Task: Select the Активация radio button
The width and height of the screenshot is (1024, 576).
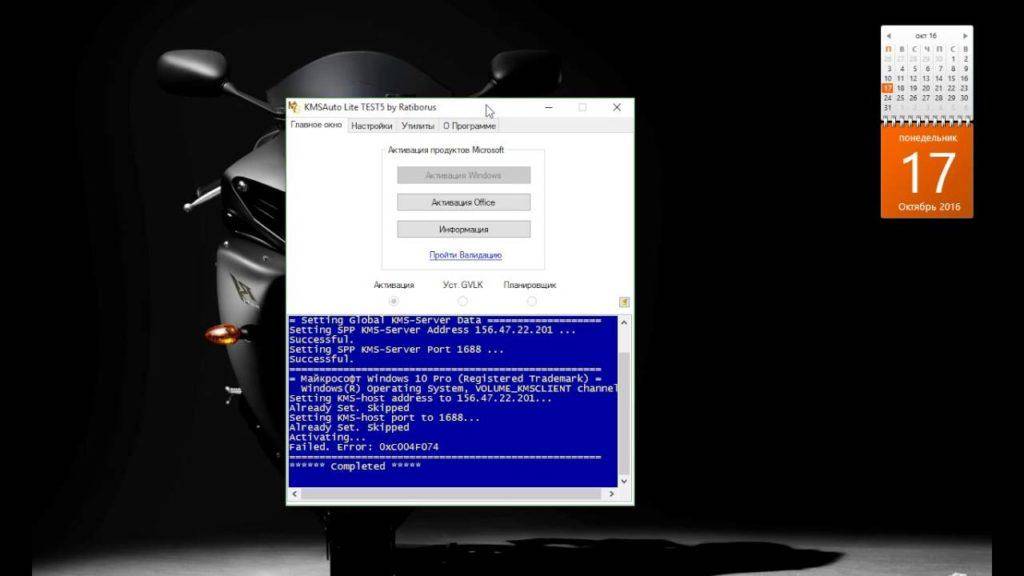Action: (x=393, y=301)
